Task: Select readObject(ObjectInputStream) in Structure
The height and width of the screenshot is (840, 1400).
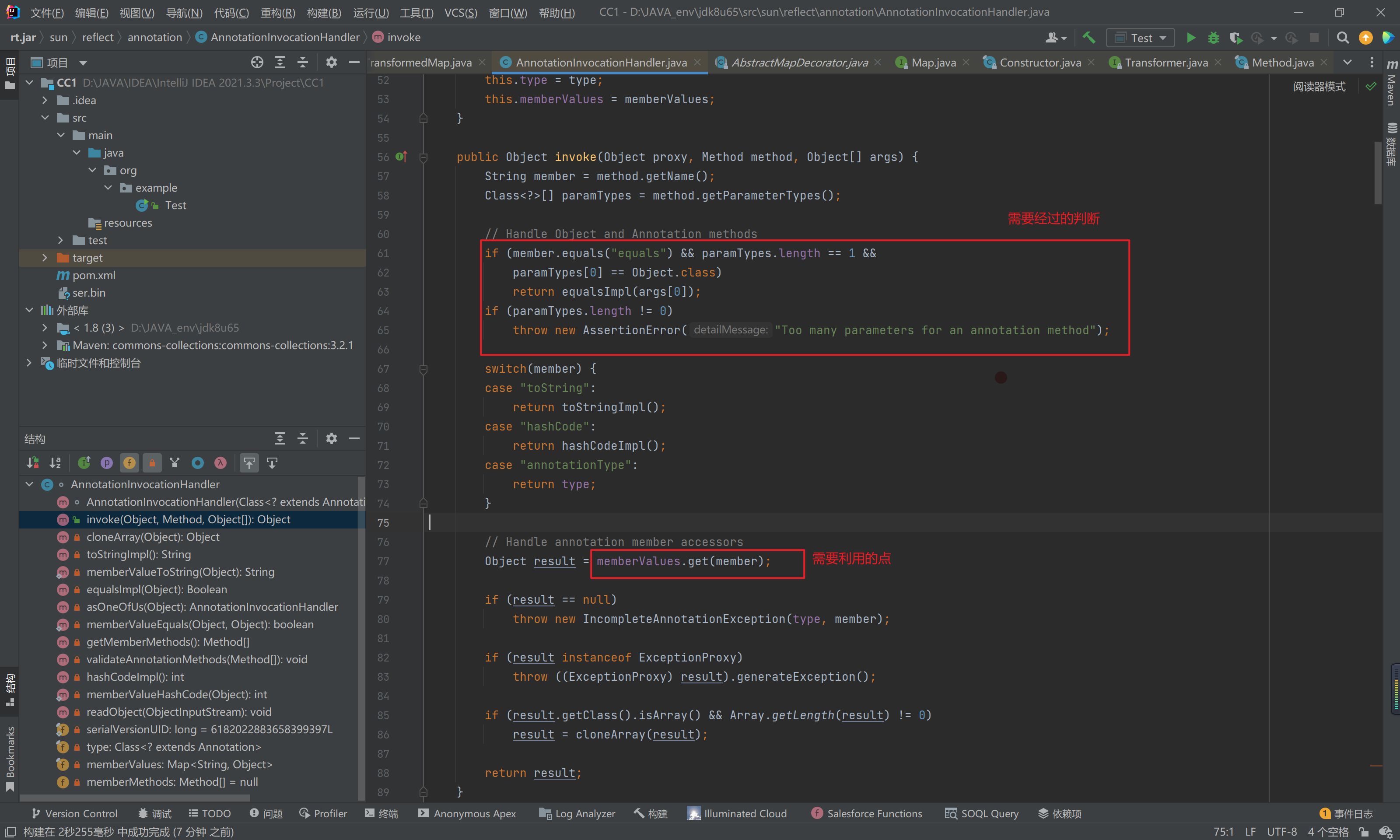Action: [179, 712]
